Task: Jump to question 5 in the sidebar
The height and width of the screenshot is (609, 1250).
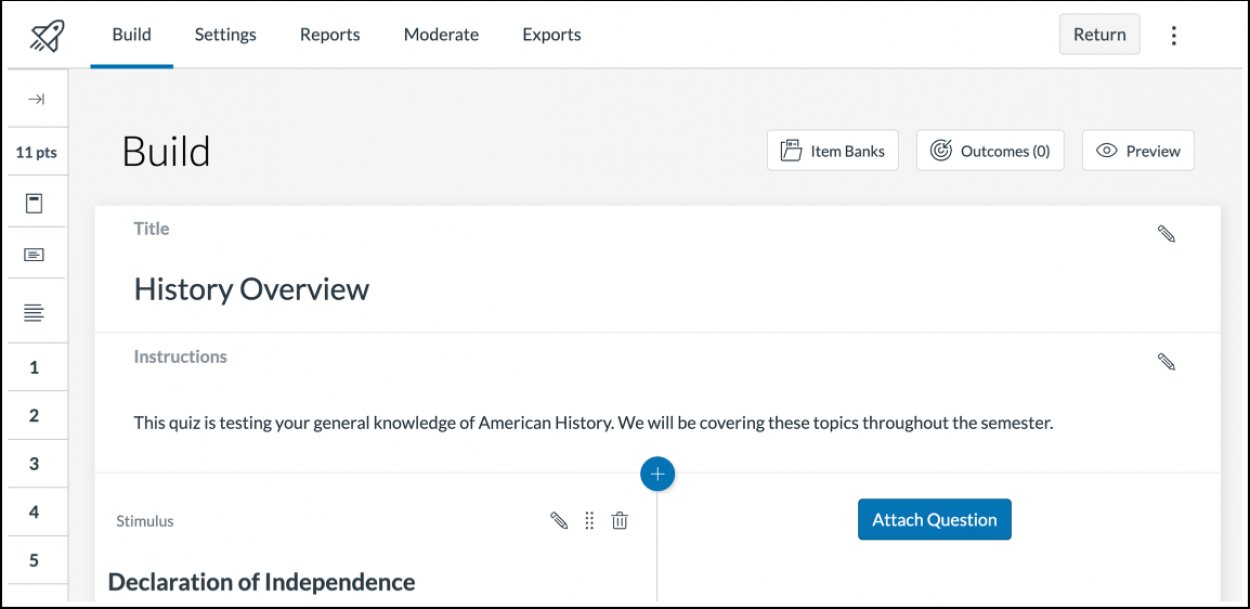Action: (36, 559)
